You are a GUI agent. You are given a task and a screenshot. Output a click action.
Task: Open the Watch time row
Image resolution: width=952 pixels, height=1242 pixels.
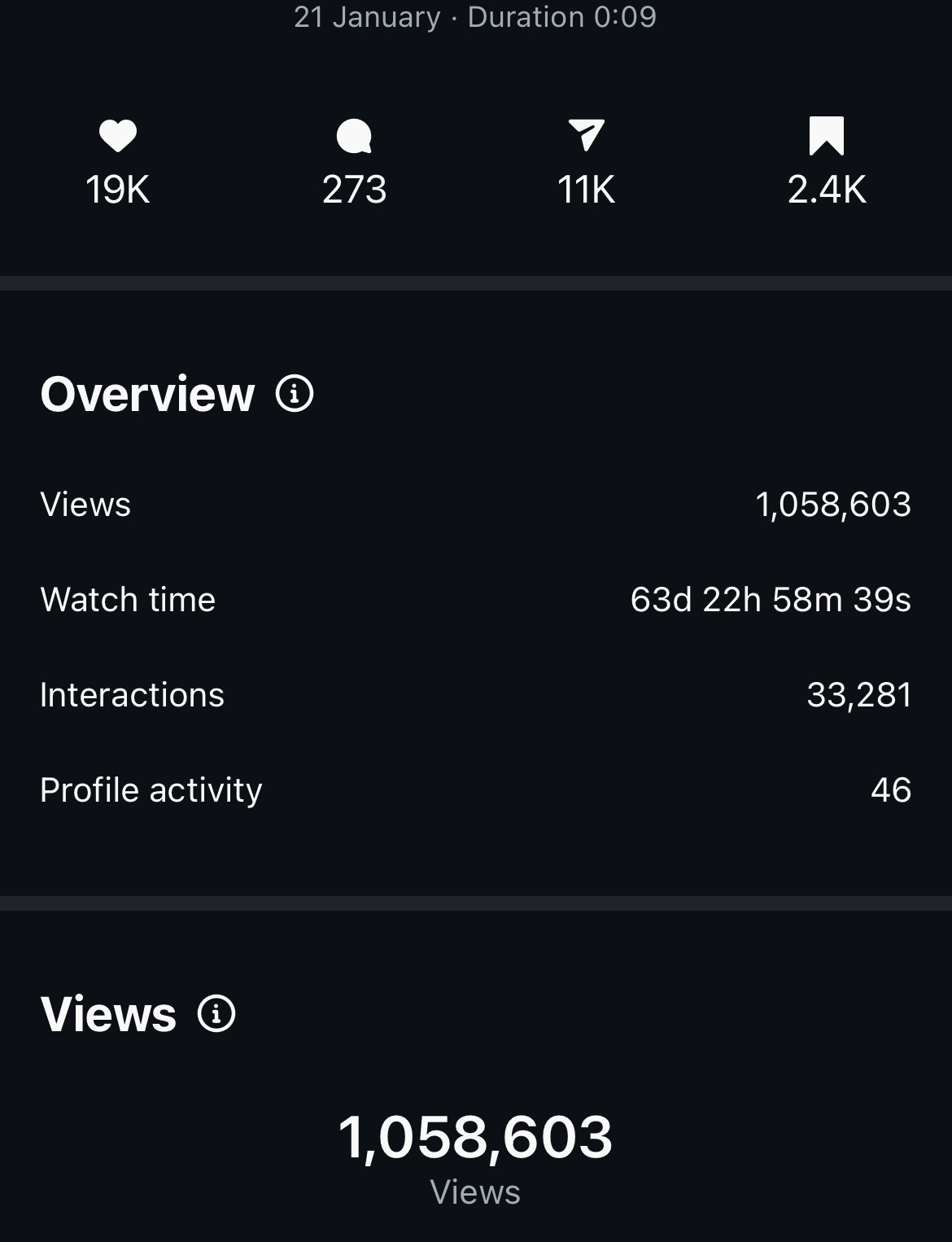click(476, 600)
